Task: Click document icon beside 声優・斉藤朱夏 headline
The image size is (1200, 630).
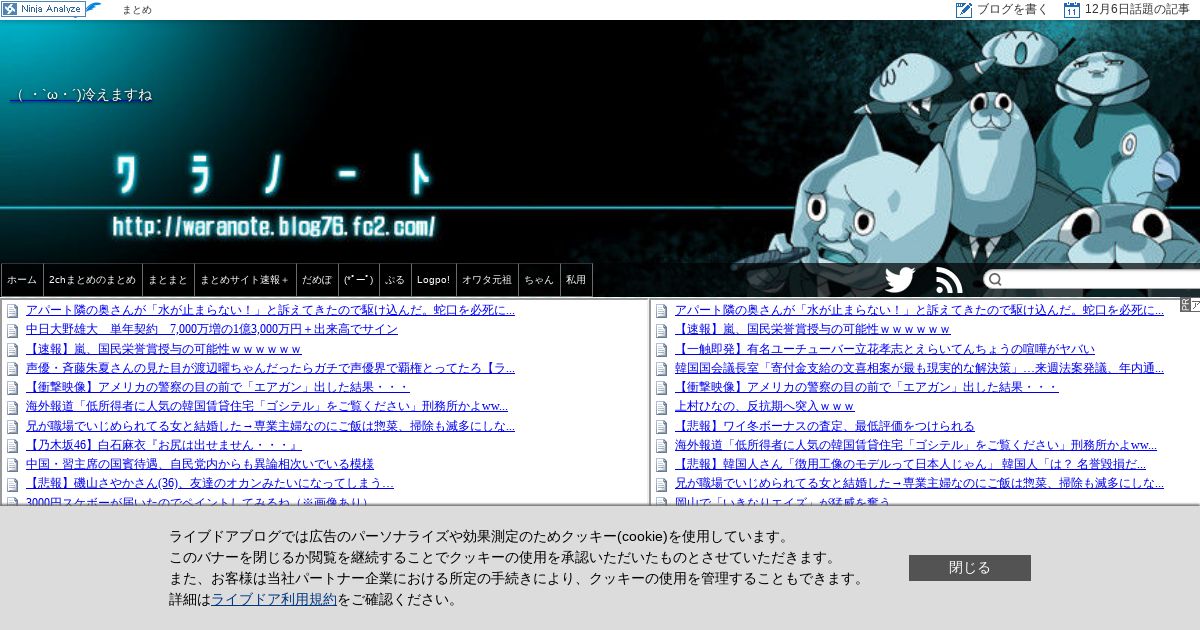Action: click(13, 368)
